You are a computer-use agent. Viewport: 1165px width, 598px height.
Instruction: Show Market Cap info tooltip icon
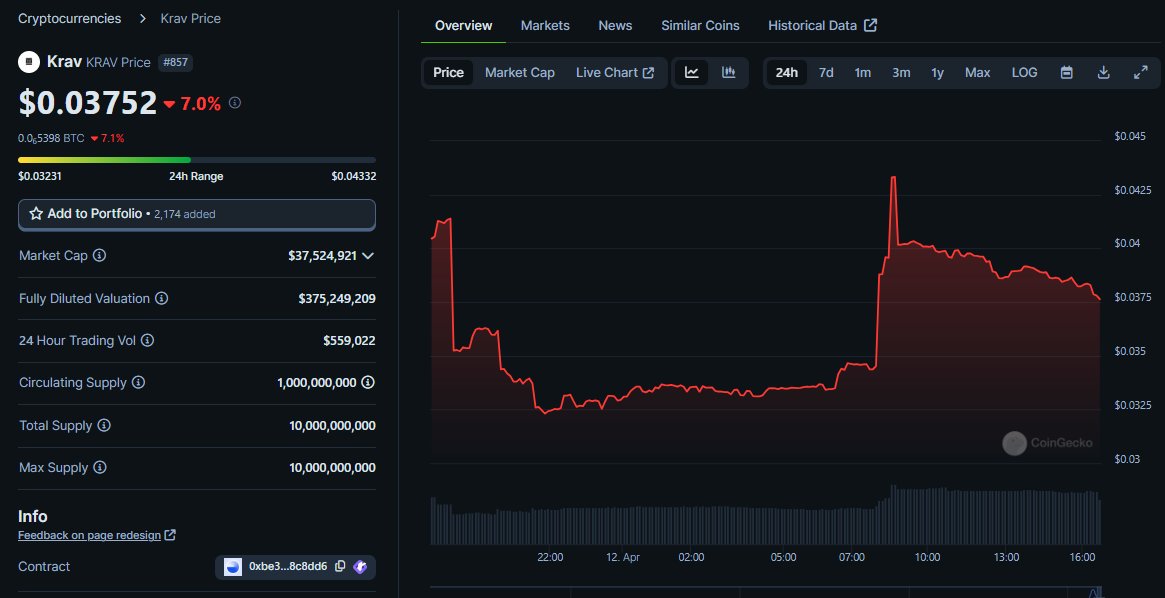tap(99, 256)
